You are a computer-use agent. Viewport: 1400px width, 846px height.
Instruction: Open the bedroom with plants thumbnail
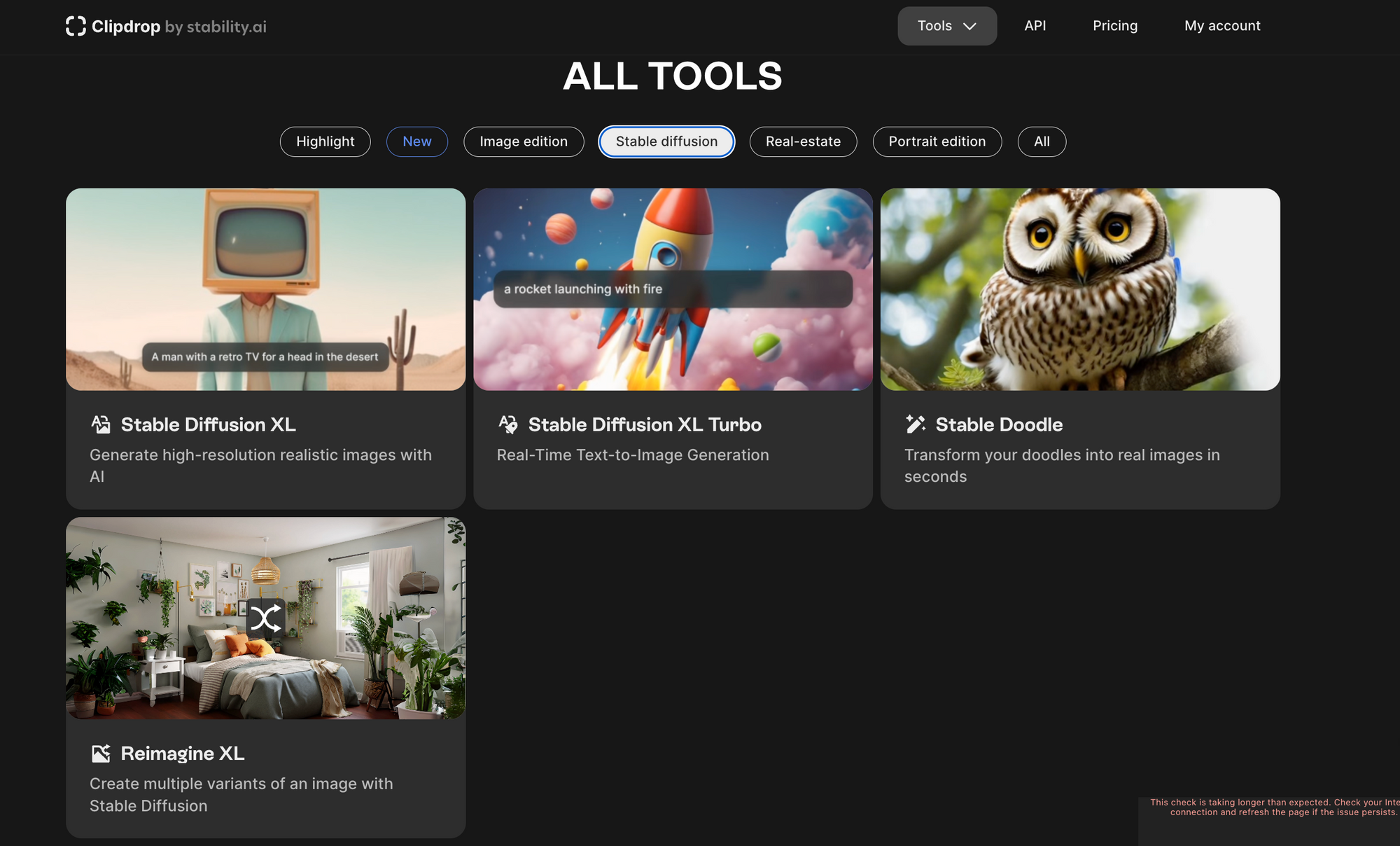pyautogui.click(x=265, y=618)
